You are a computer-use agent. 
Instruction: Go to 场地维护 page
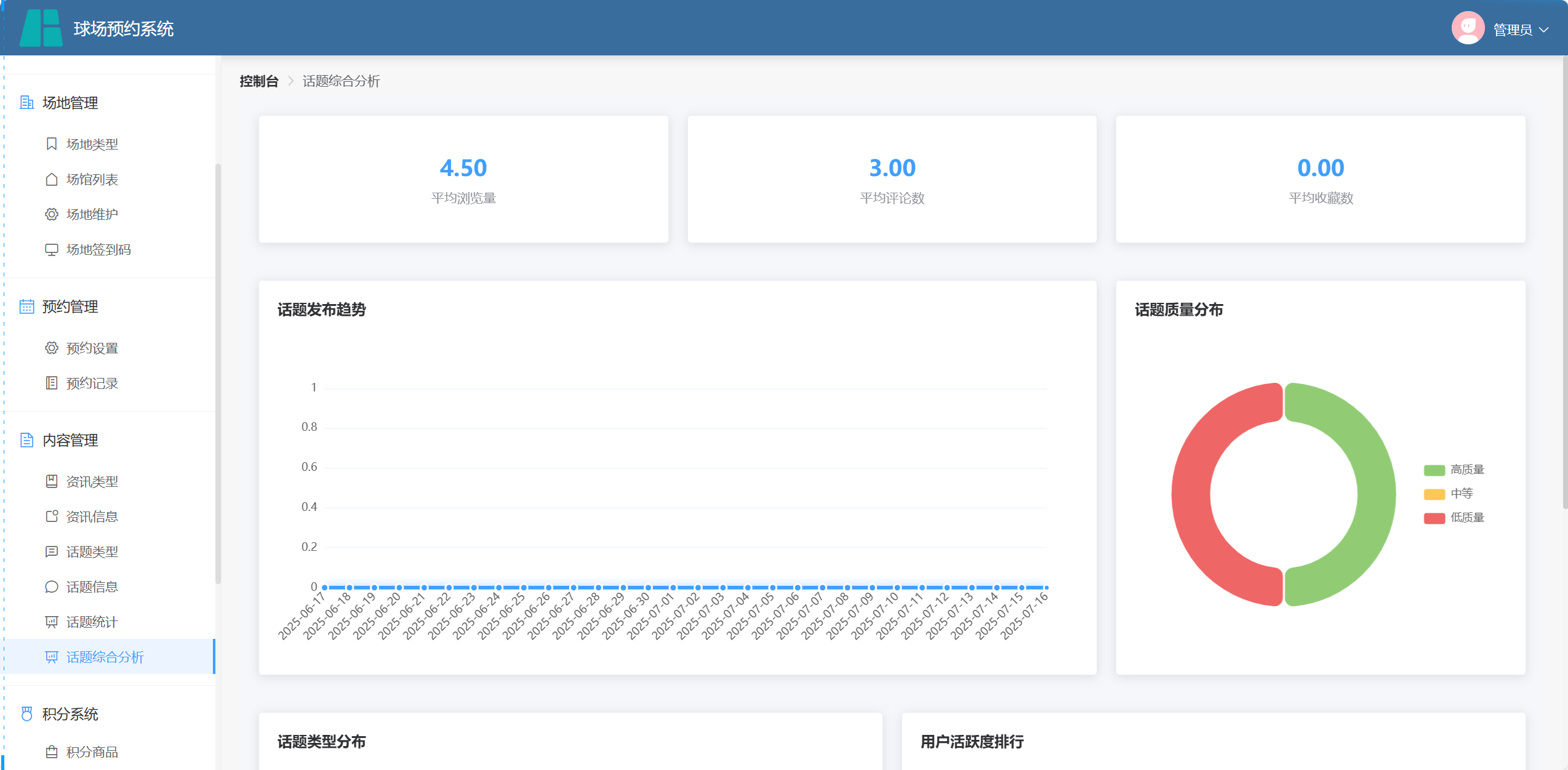(110, 214)
